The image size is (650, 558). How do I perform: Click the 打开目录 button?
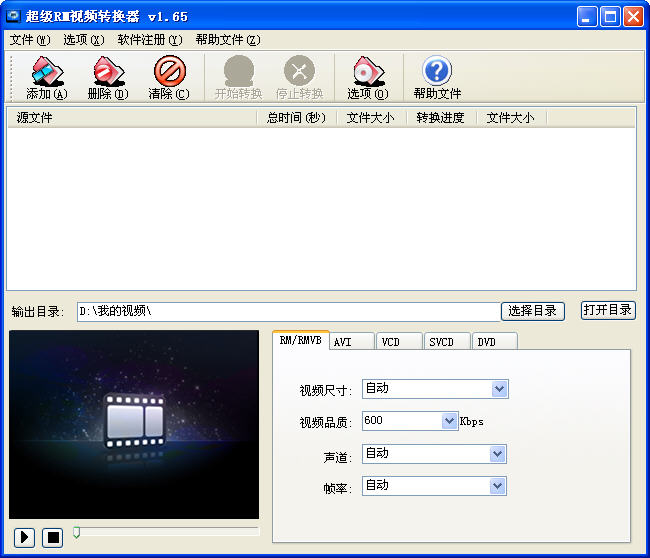pos(608,310)
